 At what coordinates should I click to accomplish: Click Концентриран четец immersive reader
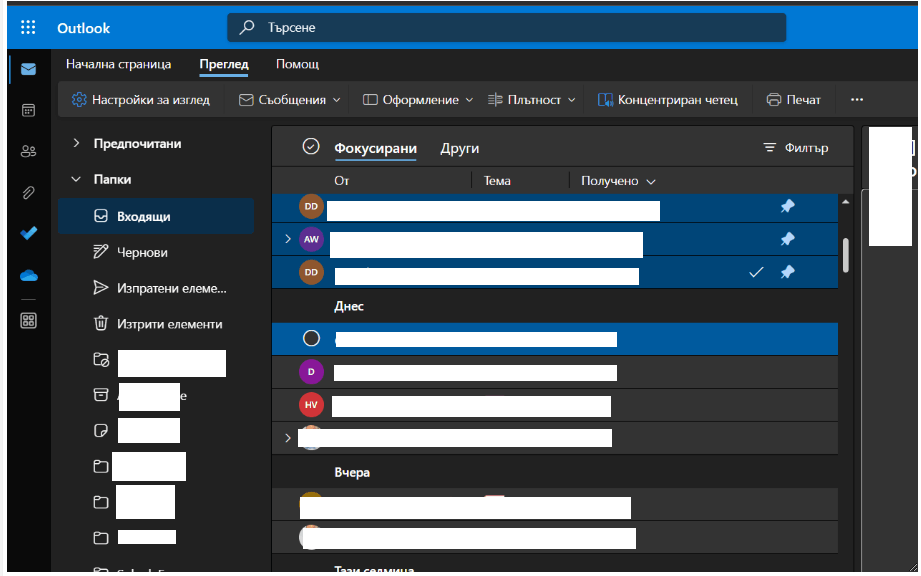667,100
